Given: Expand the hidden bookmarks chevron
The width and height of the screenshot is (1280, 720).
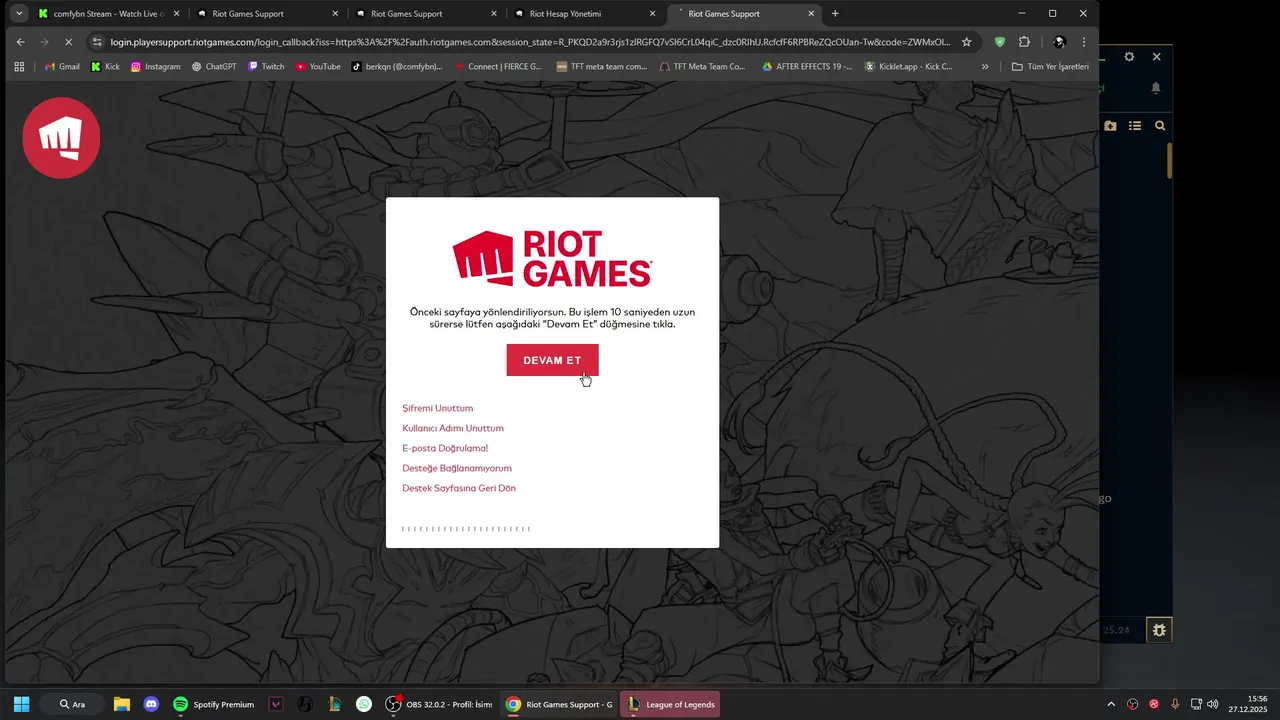Looking at the screenshot, I should pyautogui.click(x=985, y=67).
